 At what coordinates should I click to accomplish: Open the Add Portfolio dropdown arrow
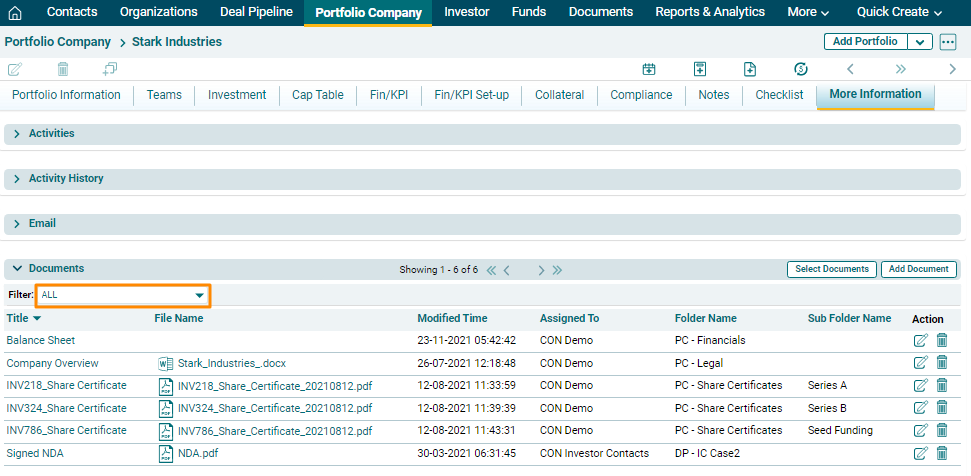click(x=920, y=42)
